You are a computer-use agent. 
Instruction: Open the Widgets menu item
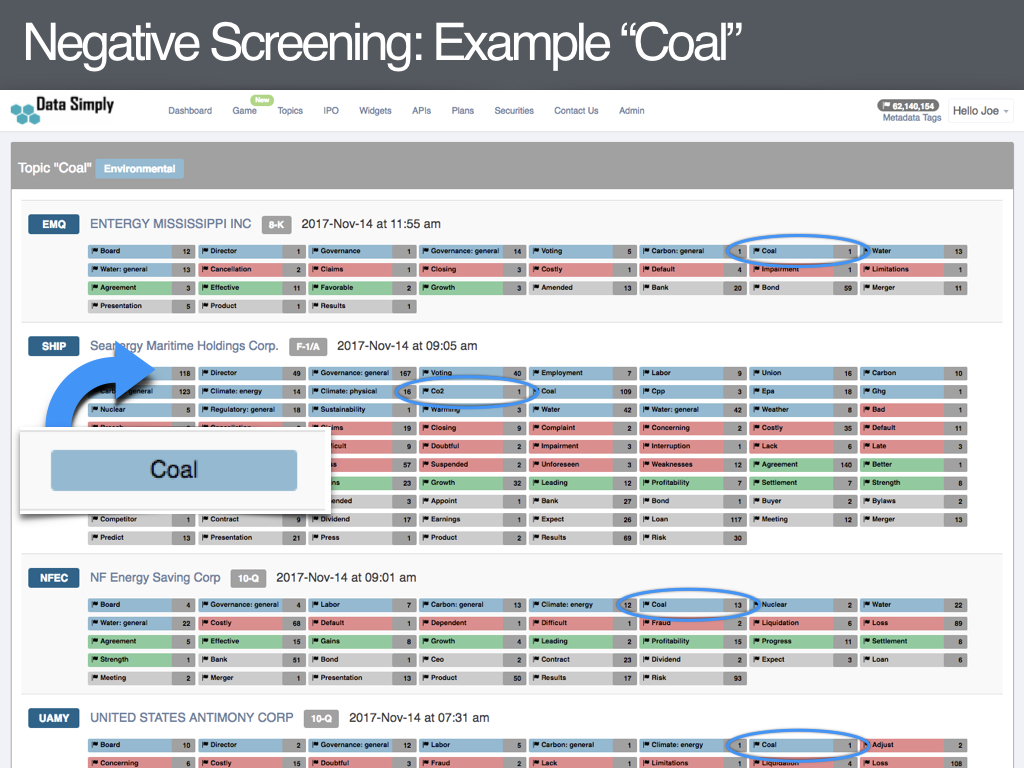click(x=376, y=110)
